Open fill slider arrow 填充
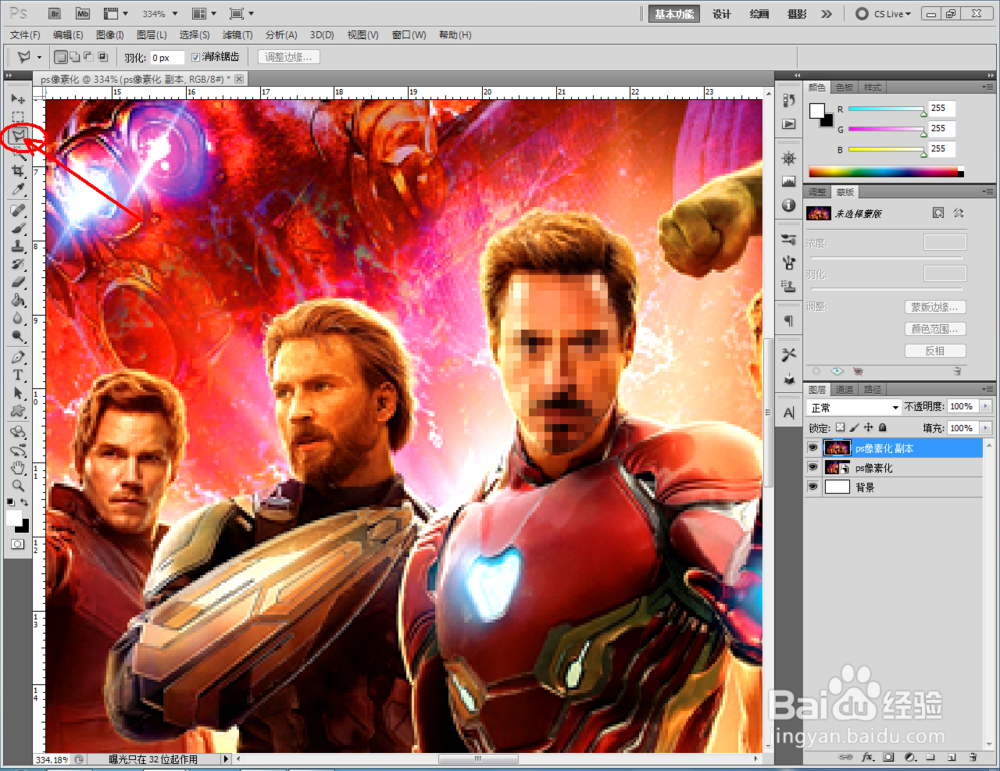 tap(986, 427)
